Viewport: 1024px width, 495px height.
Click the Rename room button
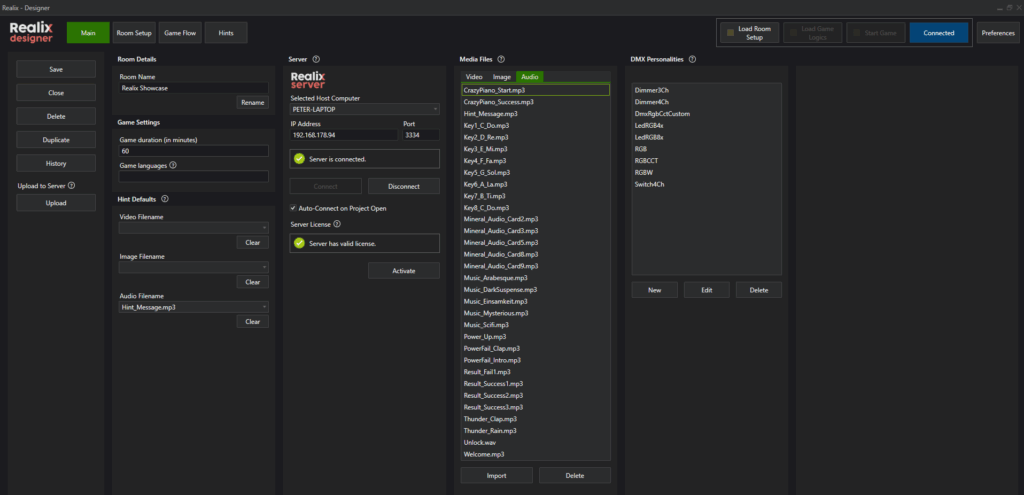pos(252,103)
